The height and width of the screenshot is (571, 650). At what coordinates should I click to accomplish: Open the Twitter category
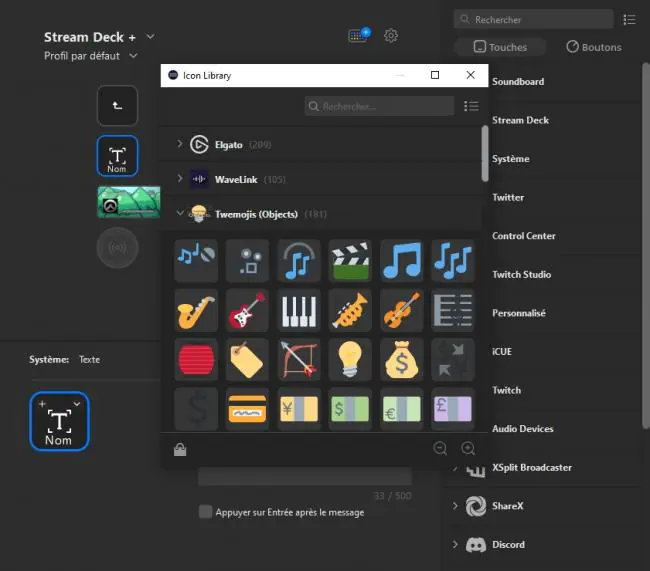pyautogui.click(x=508, y=197)
